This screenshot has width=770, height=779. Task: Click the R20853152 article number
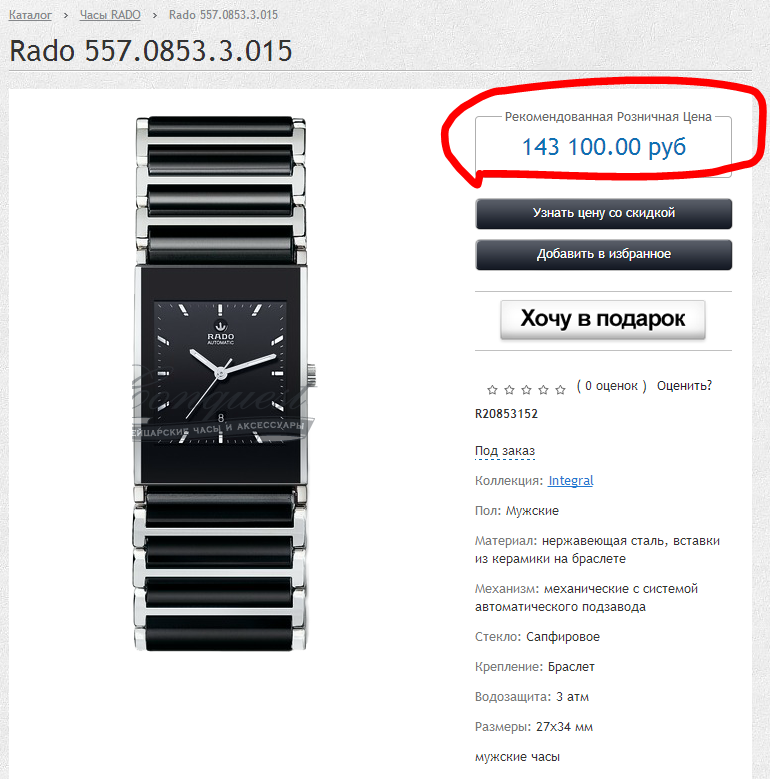tap(506, 414)
